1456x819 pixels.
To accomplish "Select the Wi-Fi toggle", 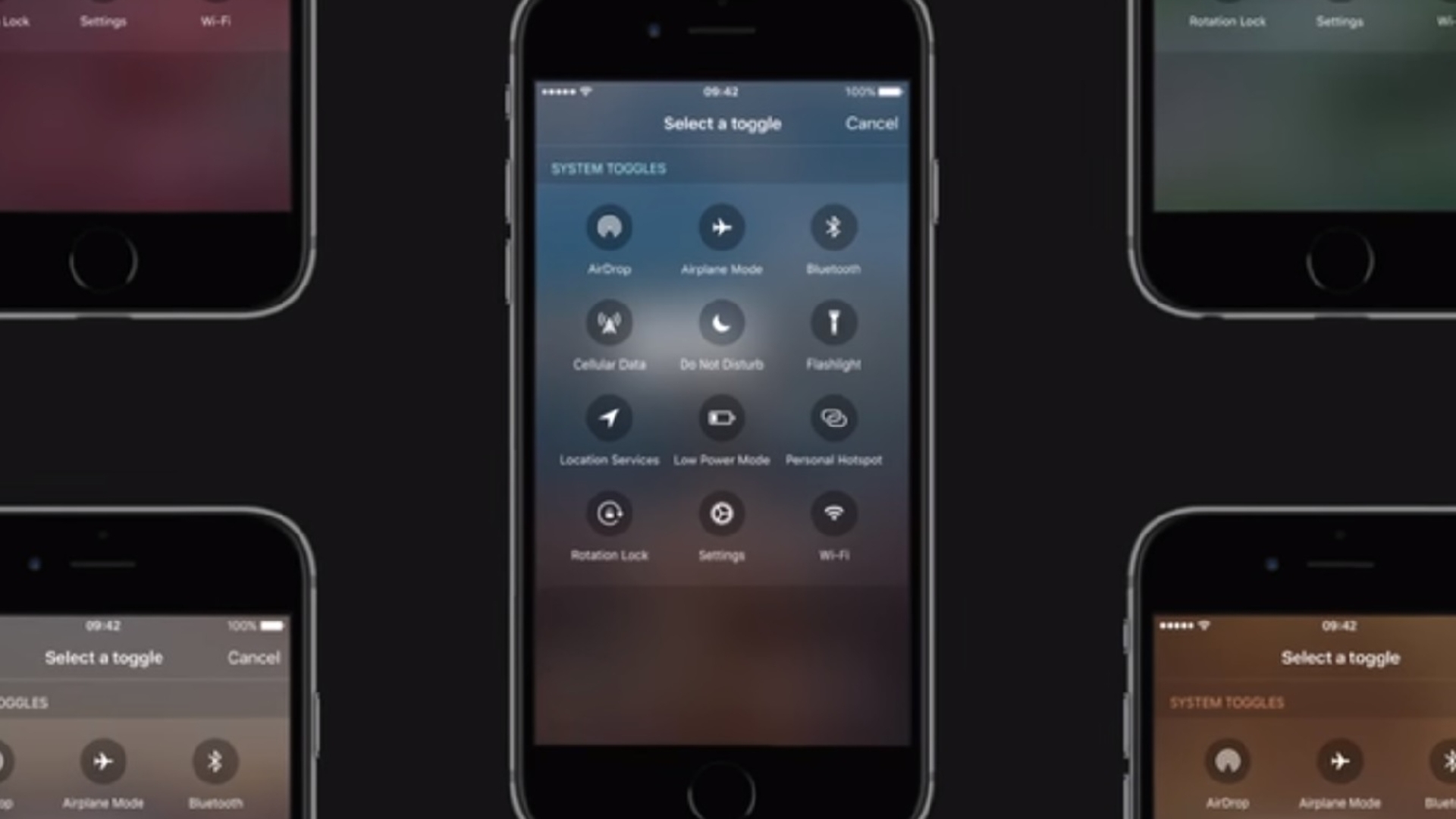I will [833, 514].
